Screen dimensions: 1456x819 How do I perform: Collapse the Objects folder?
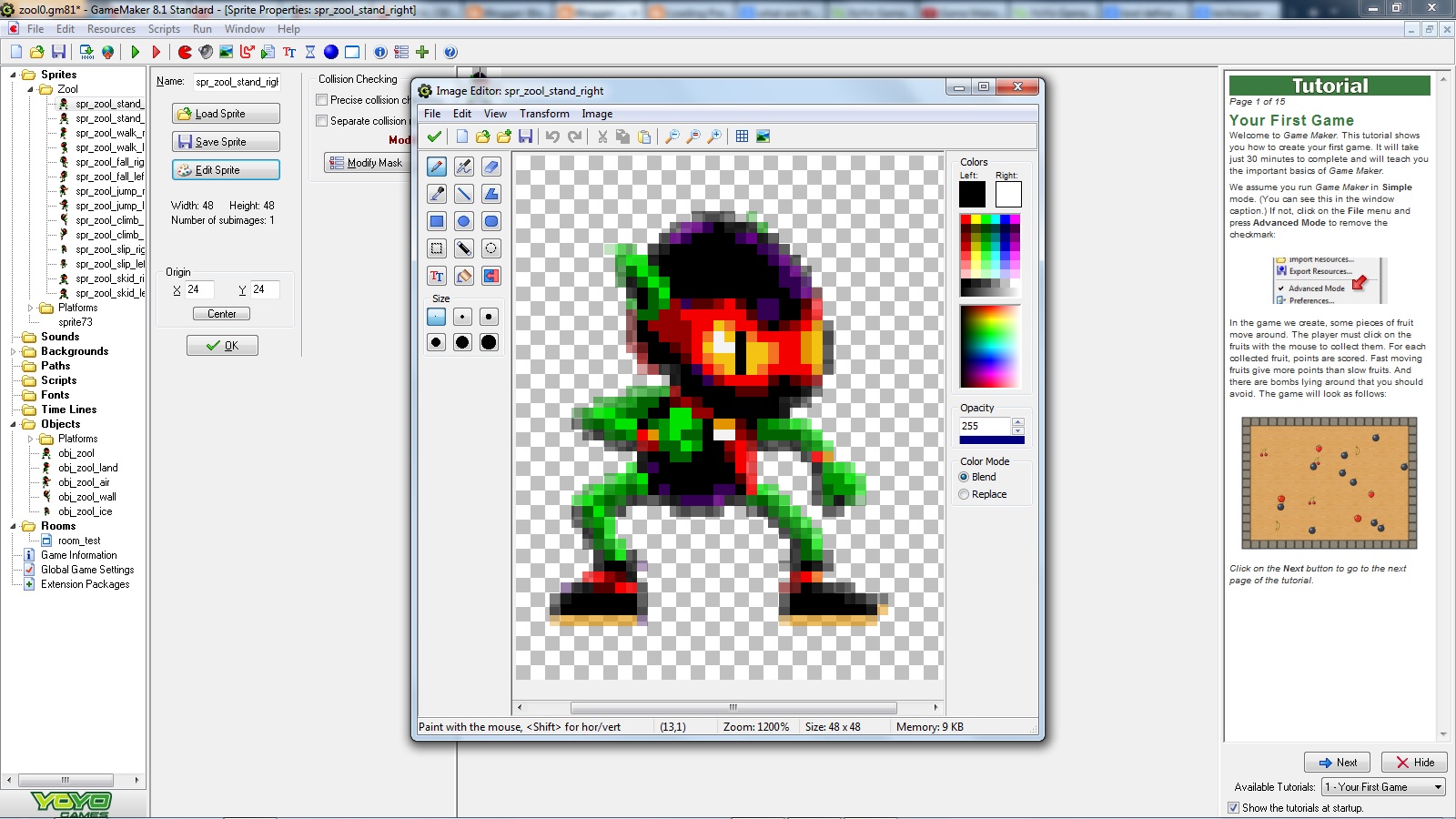coord(13,424)
